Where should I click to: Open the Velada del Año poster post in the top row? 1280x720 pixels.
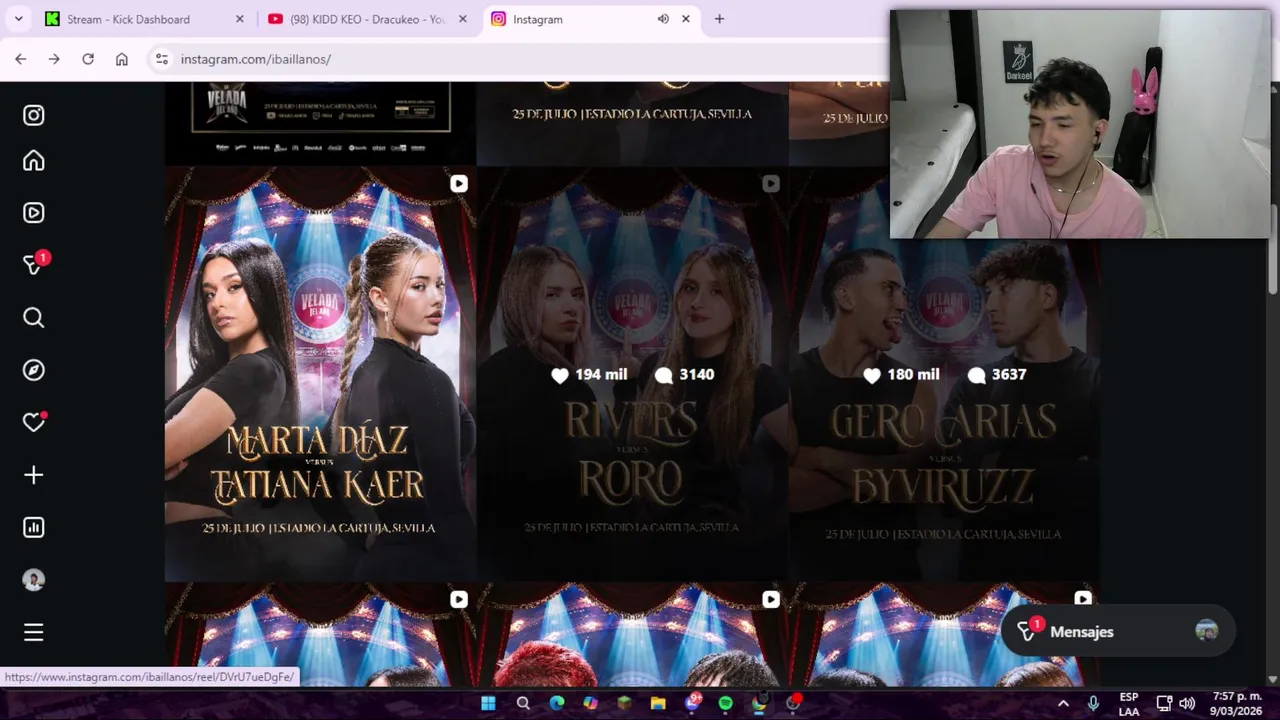[320, 122]
